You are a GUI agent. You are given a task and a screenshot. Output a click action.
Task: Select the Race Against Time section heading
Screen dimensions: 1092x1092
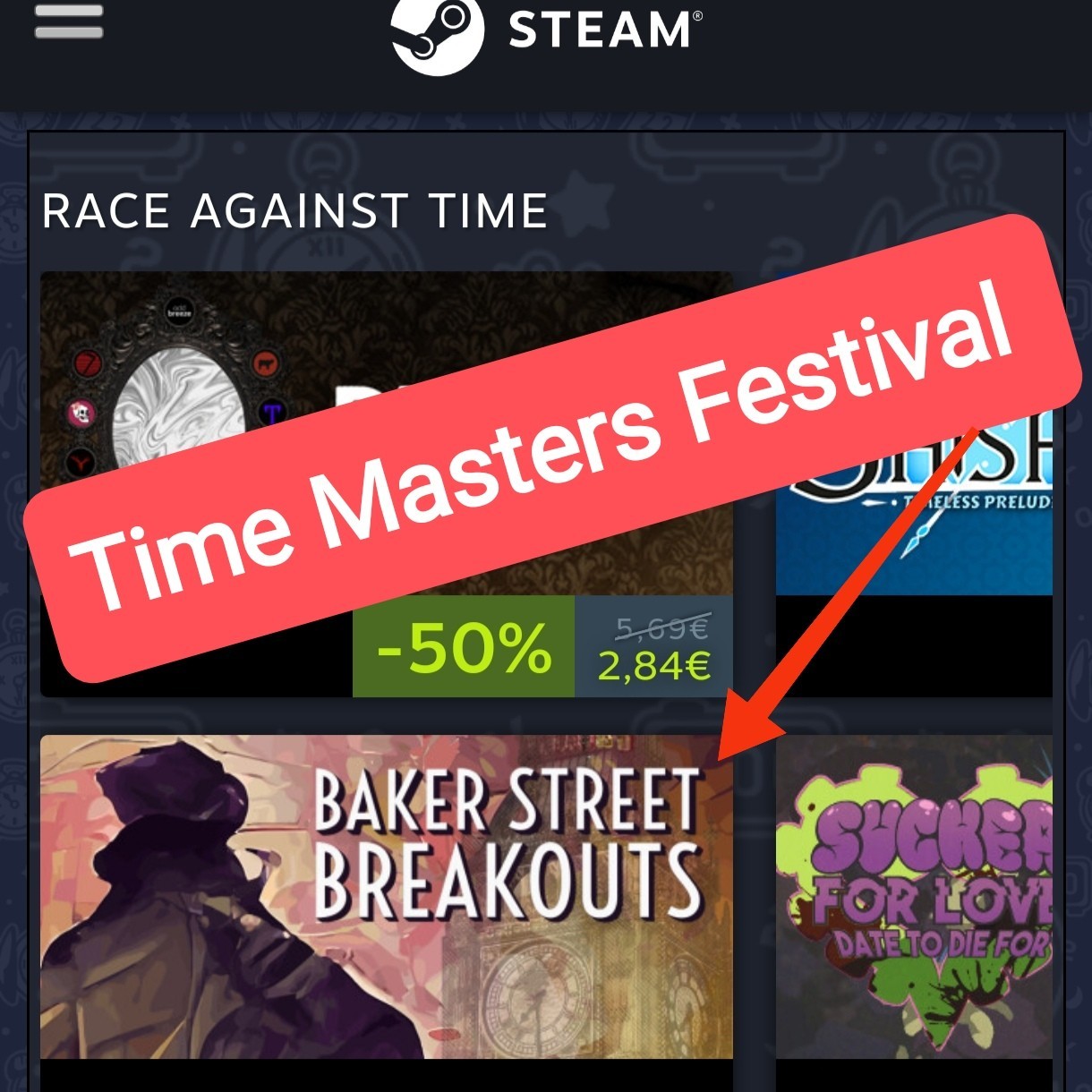tap(294, 211)
